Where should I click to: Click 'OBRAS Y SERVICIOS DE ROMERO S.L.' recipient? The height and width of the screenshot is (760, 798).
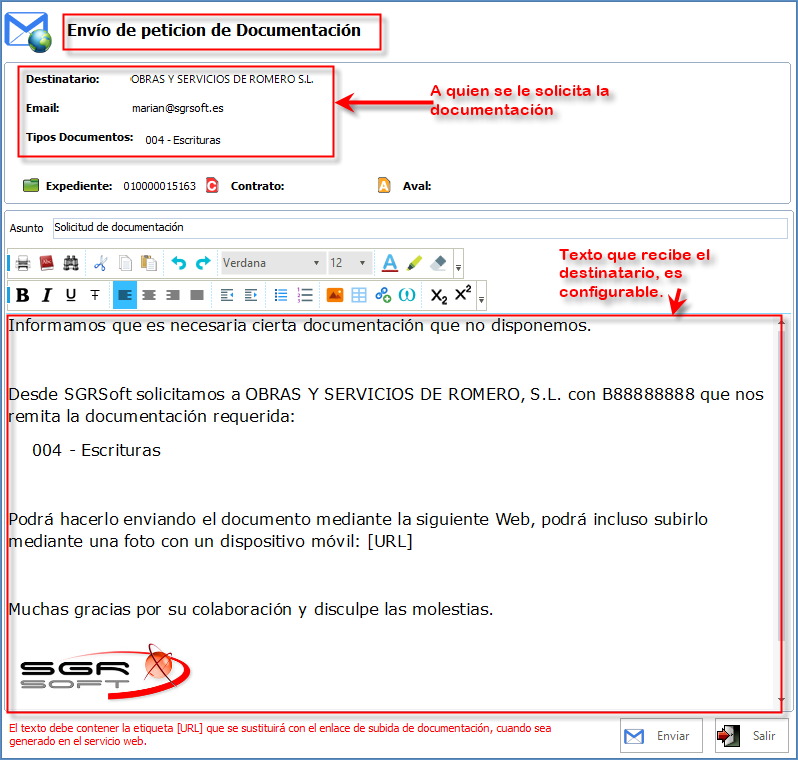(x=222, y=79)
